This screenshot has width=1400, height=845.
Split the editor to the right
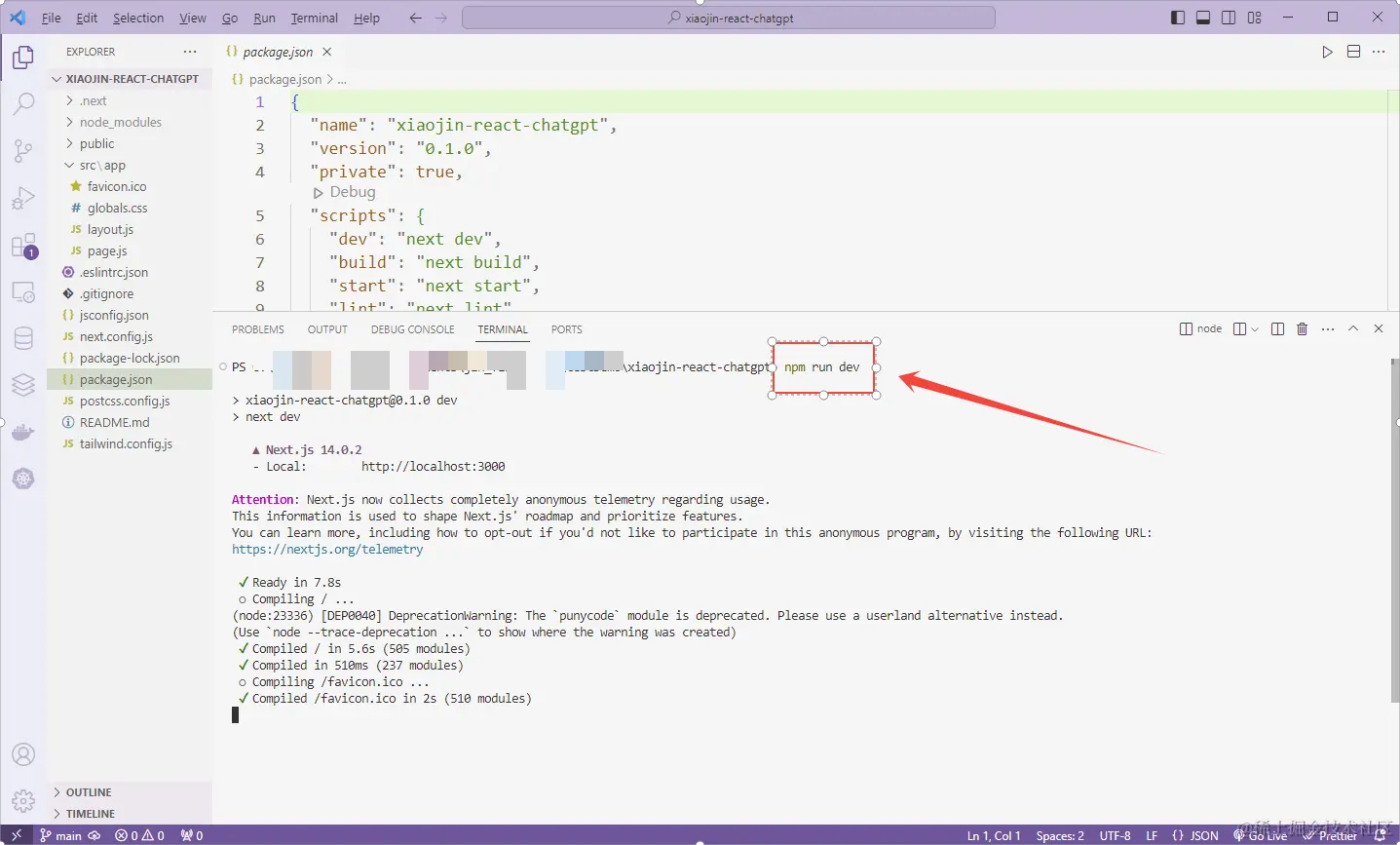click(x=1353, y=52)
